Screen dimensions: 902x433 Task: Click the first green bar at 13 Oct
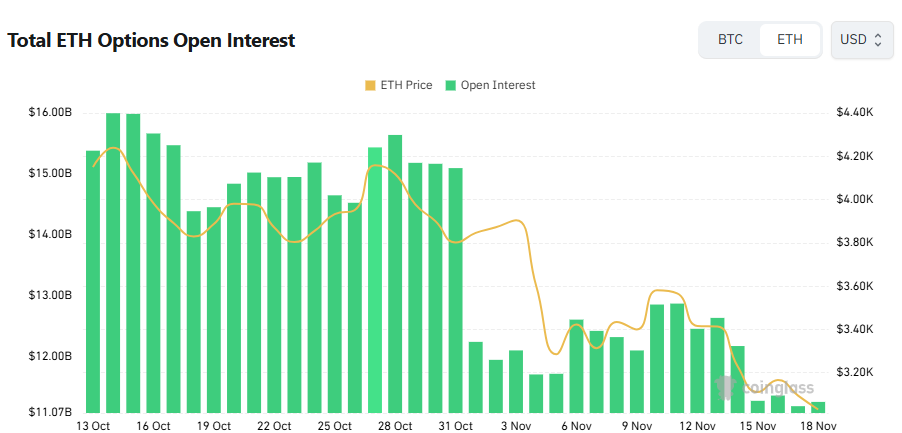point(93,280)
